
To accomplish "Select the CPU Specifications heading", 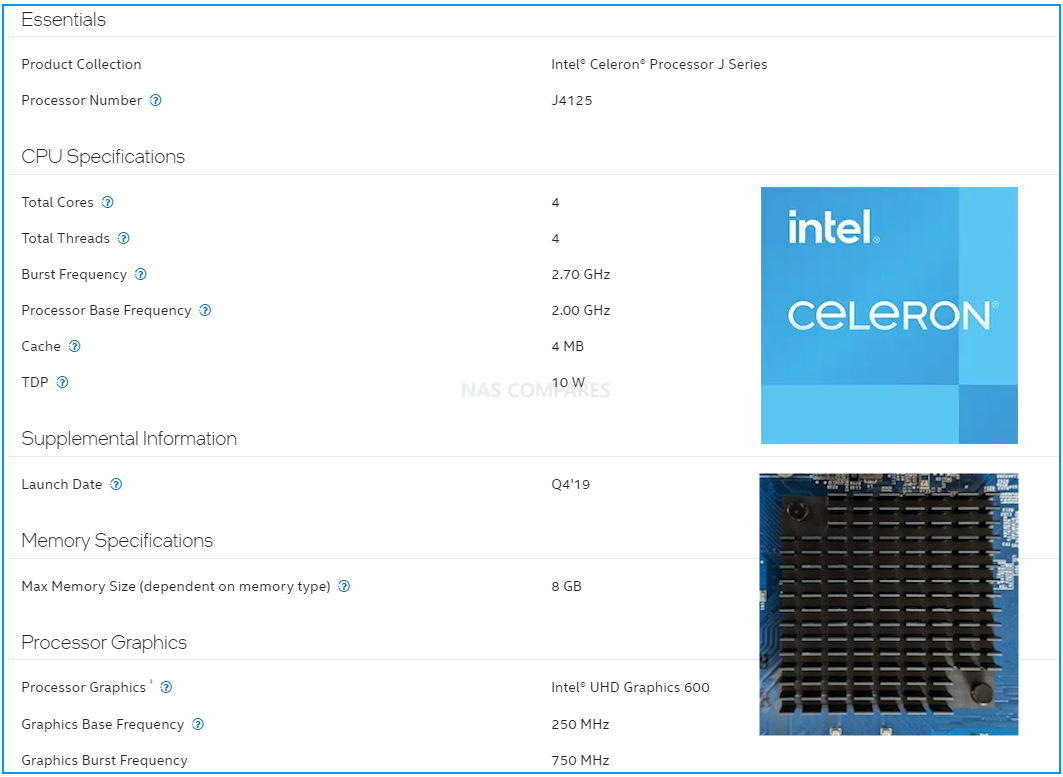I will pyautogui.click(x=103, y=157).
